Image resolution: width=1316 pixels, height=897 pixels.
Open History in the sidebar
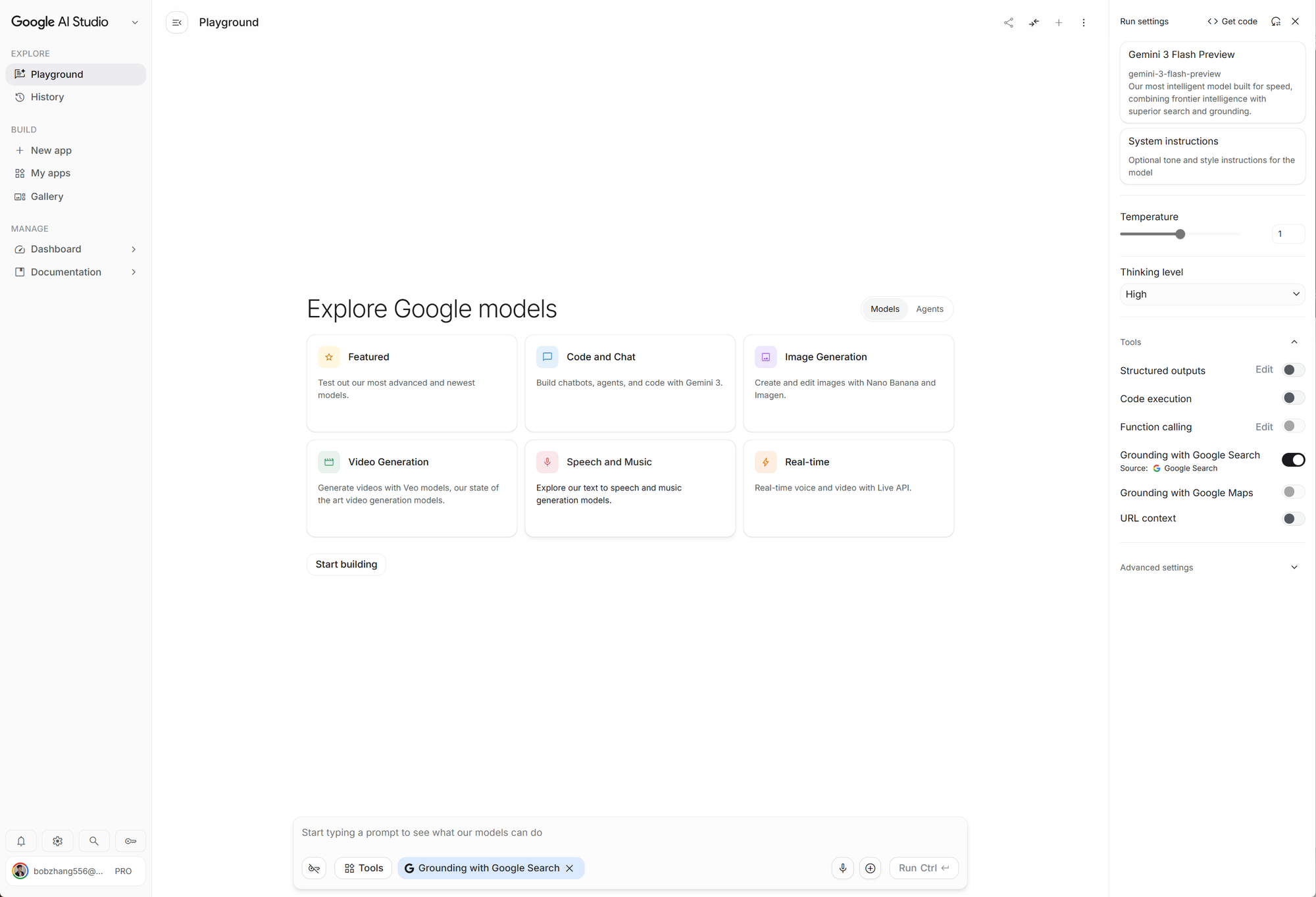[x=76, y=97]
